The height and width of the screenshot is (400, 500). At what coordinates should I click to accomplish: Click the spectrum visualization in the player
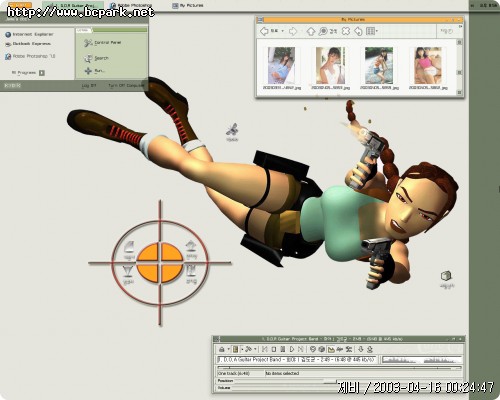(x=421, y=360)
